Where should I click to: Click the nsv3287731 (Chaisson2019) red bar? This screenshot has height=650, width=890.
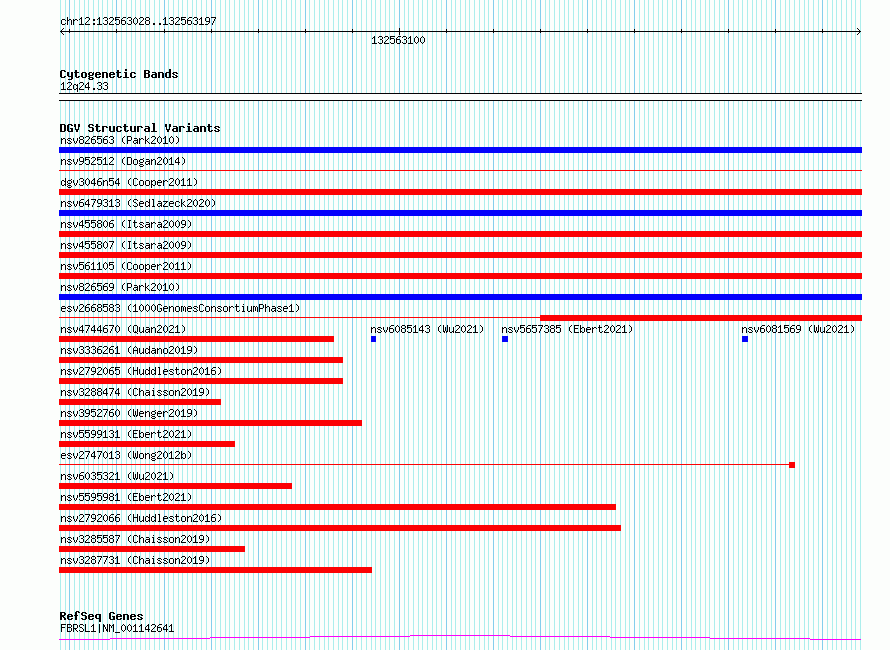[x=215, y=570]
